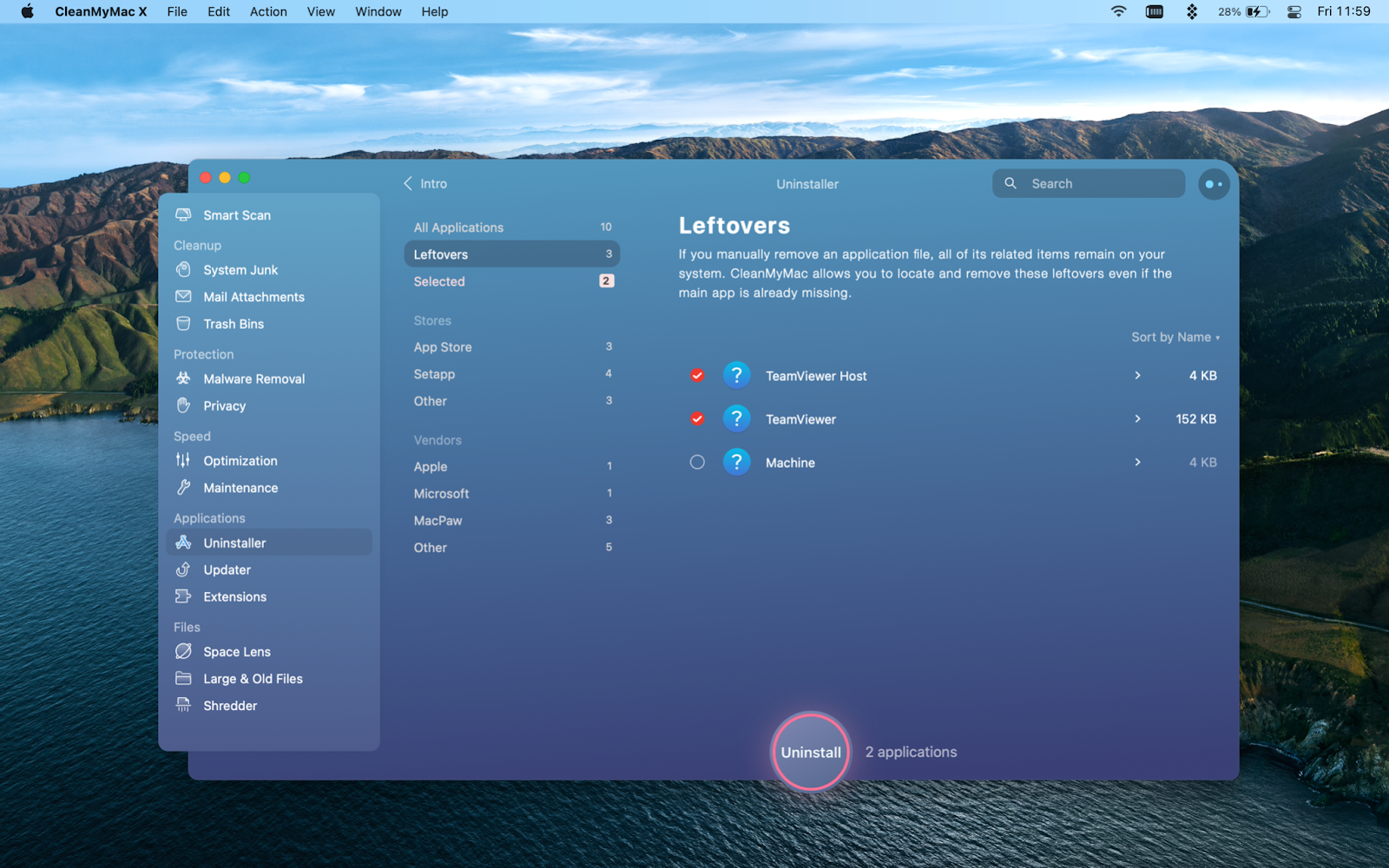Open the Action menu
This screenshot has height=868, width=1389.
click(268, 11)
